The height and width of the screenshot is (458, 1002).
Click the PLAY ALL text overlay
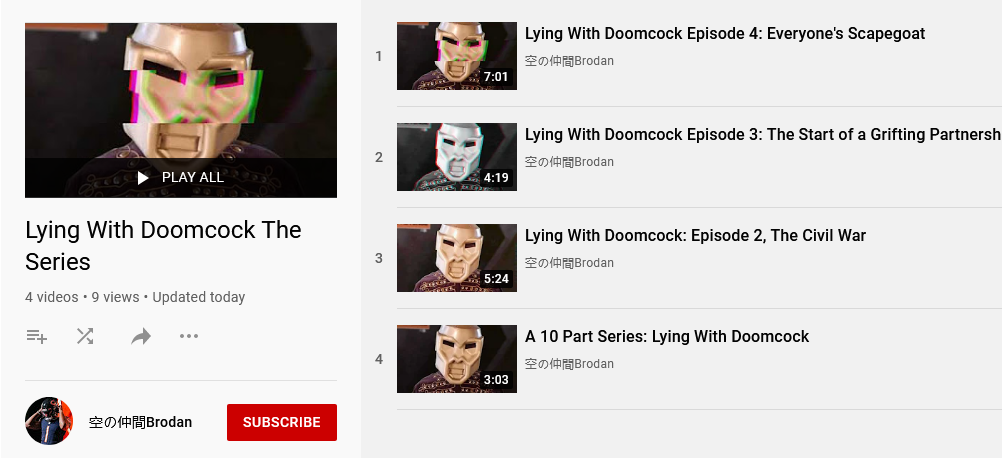click(193, 178)
